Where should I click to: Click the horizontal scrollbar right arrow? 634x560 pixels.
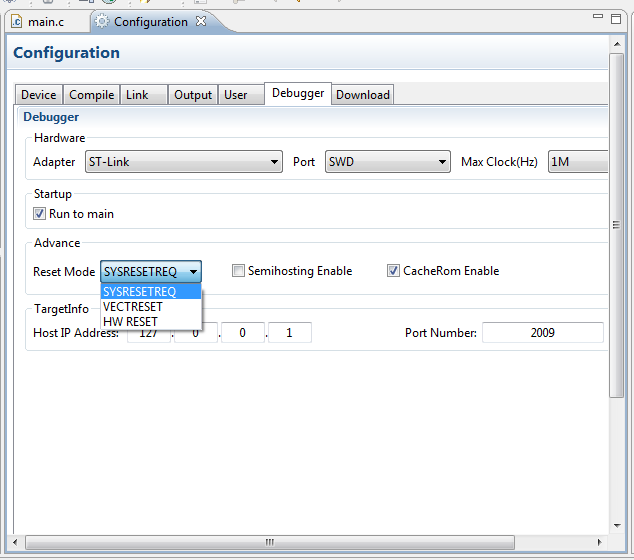[599, 542]
